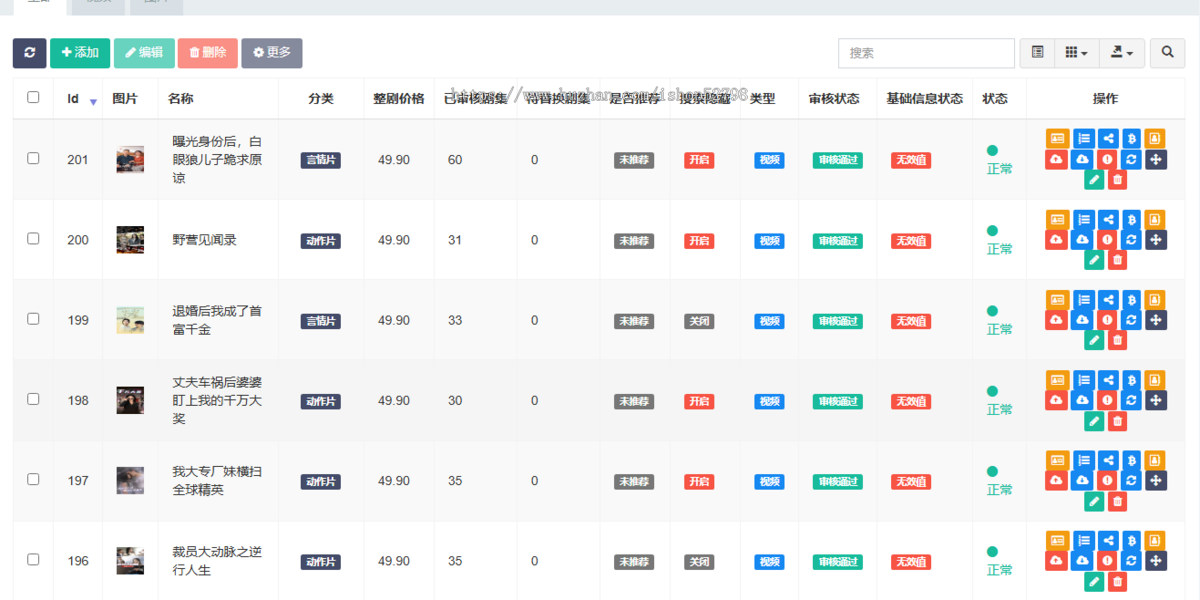Open thumbnail image of row 197
The width and height of the screenshot is (1200, 600).
(130, 480)
